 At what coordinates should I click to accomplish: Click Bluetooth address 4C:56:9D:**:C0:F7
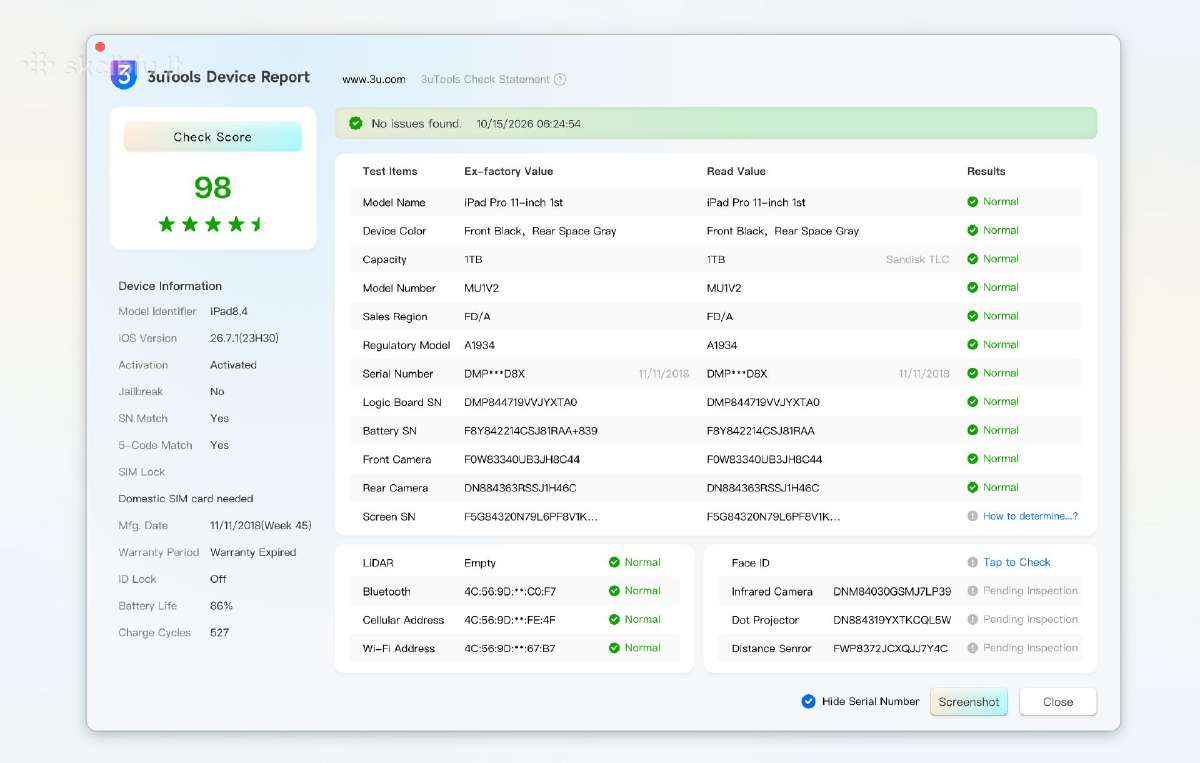click(510, 592)
